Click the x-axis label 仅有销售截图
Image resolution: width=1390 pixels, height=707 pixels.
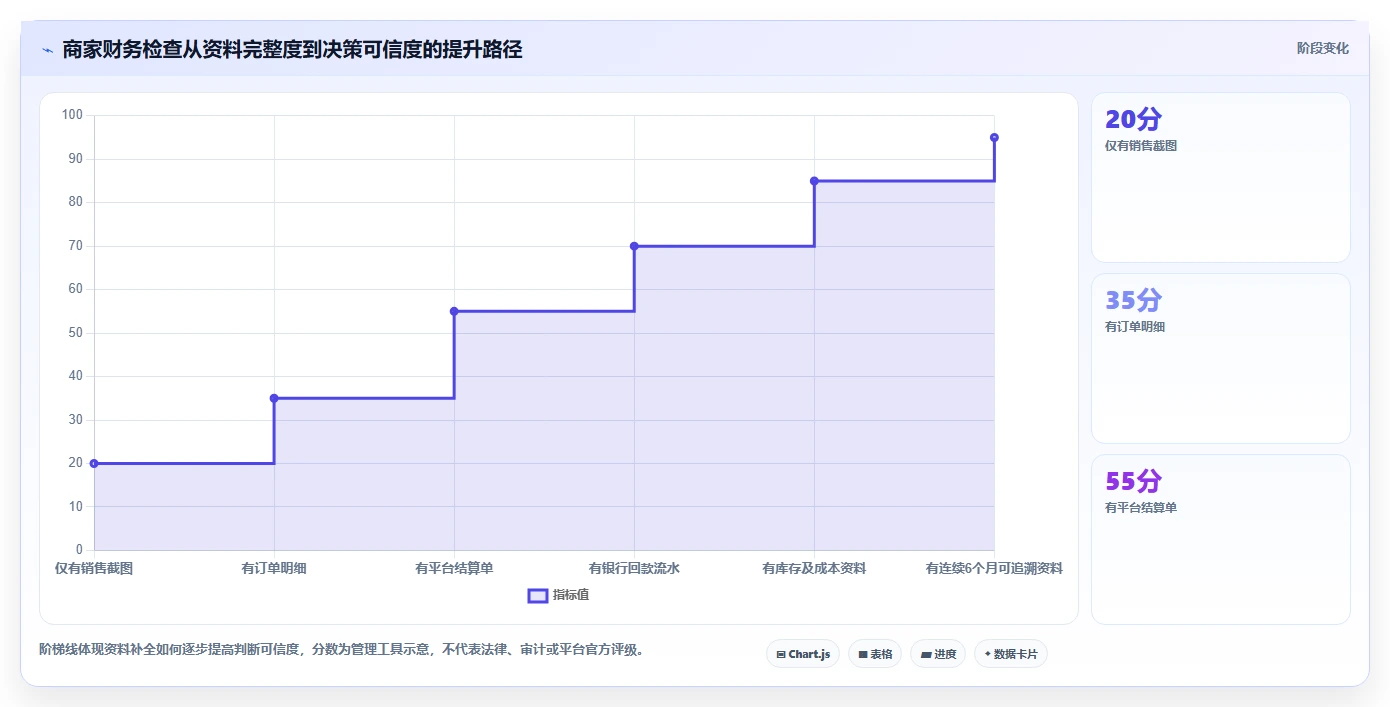pos(94,568)
